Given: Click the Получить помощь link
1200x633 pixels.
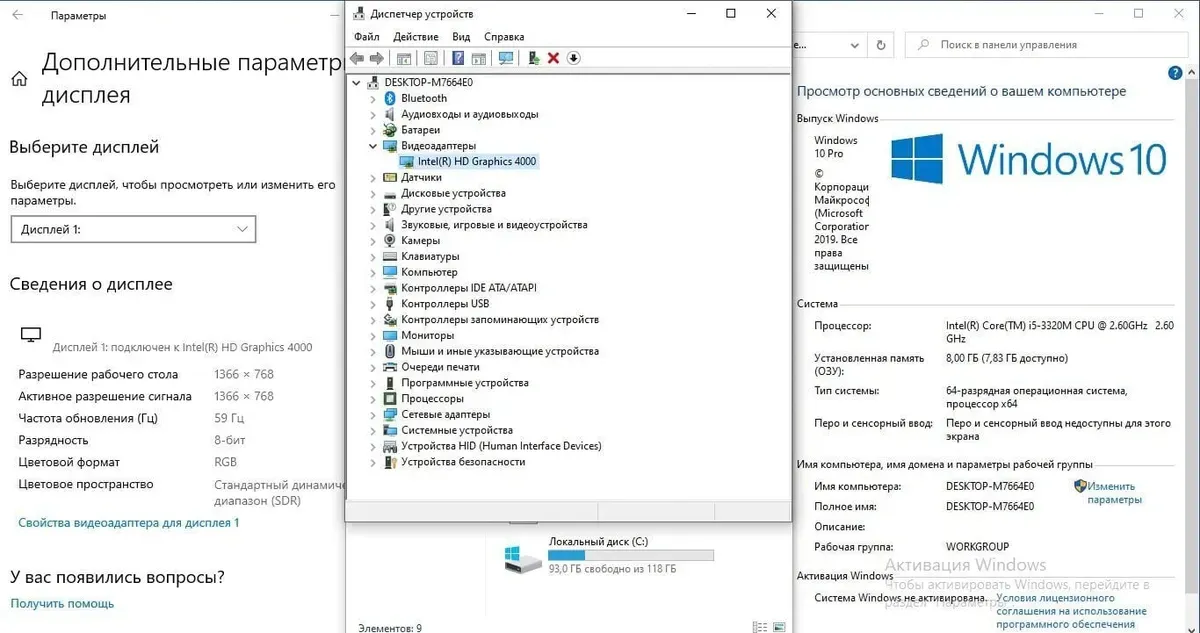Looking at the screenshot, I should pyautogui.click(x=62, y=603).
